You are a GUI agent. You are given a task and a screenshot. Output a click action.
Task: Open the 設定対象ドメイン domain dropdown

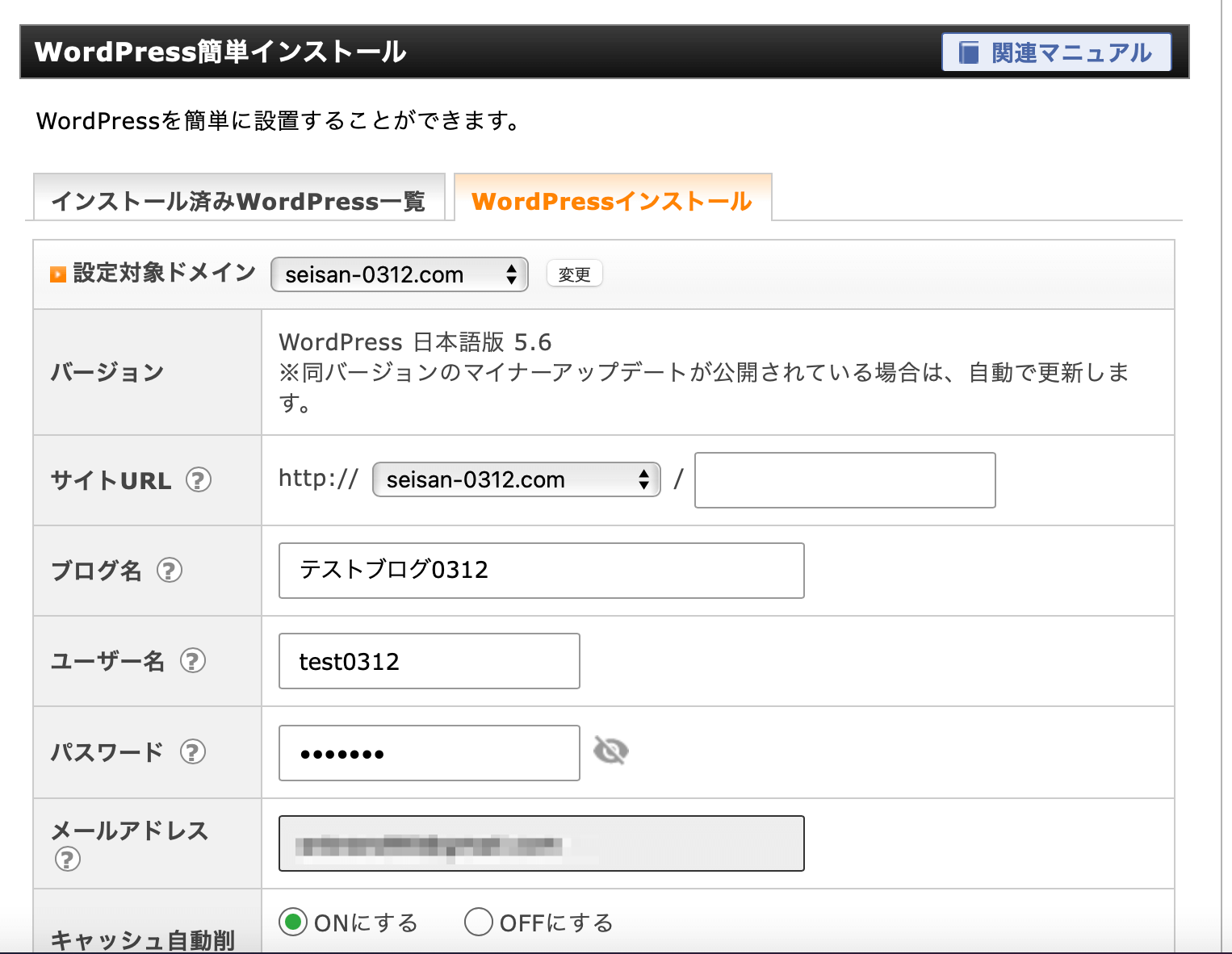(x=399, y=274)
